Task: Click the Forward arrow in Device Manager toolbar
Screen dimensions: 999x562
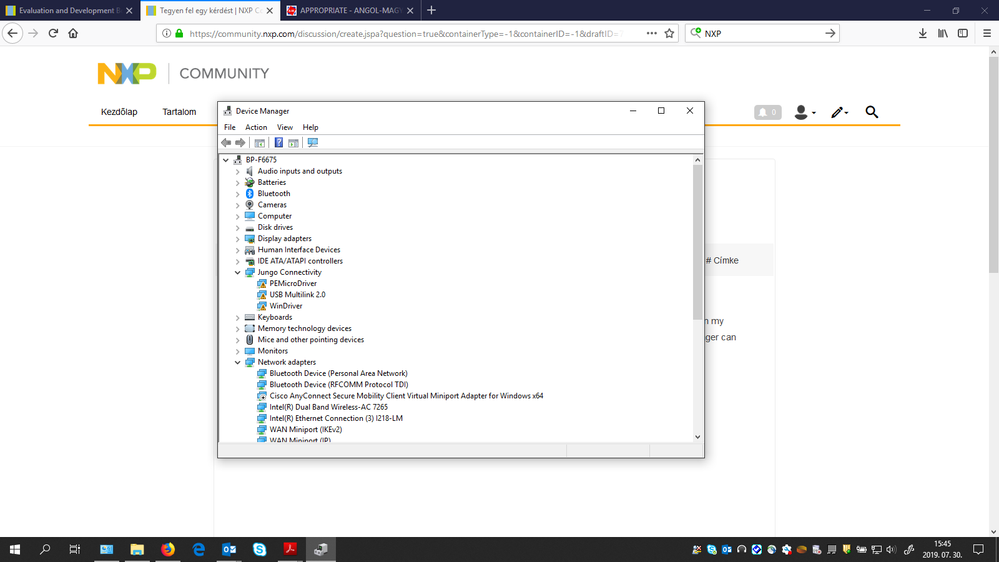Action: tap(240, 143)
